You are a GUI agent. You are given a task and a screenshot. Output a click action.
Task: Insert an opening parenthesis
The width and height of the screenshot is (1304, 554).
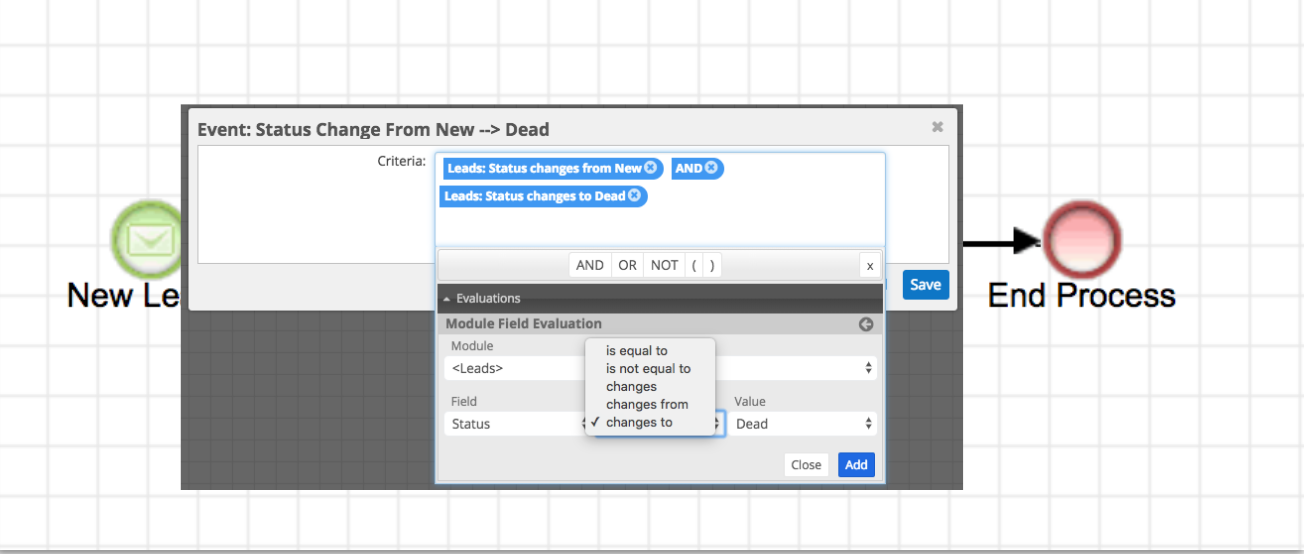695,265
